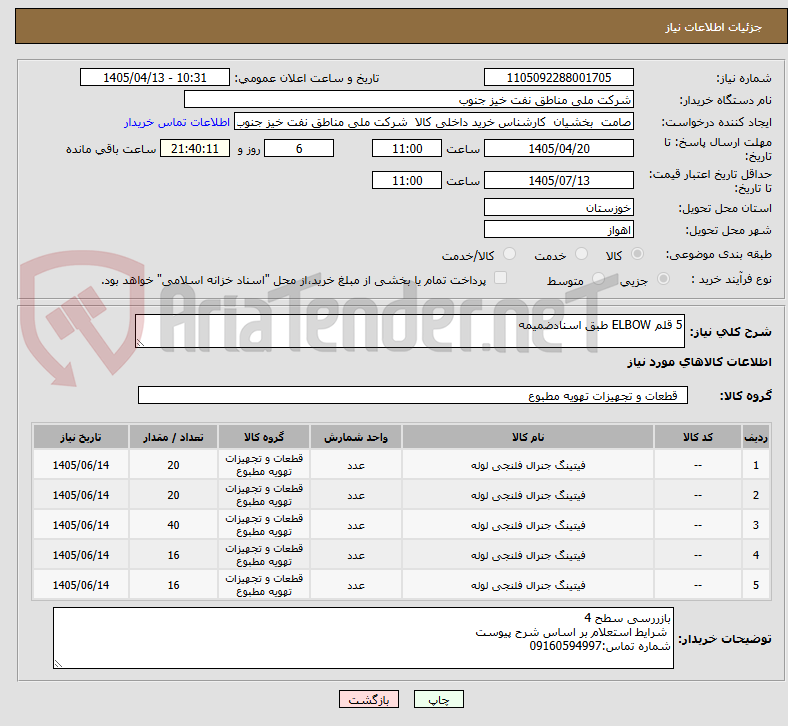Click the goods group field قطعات و تجهیزات

pyautogui.click(x=413, y=395)
